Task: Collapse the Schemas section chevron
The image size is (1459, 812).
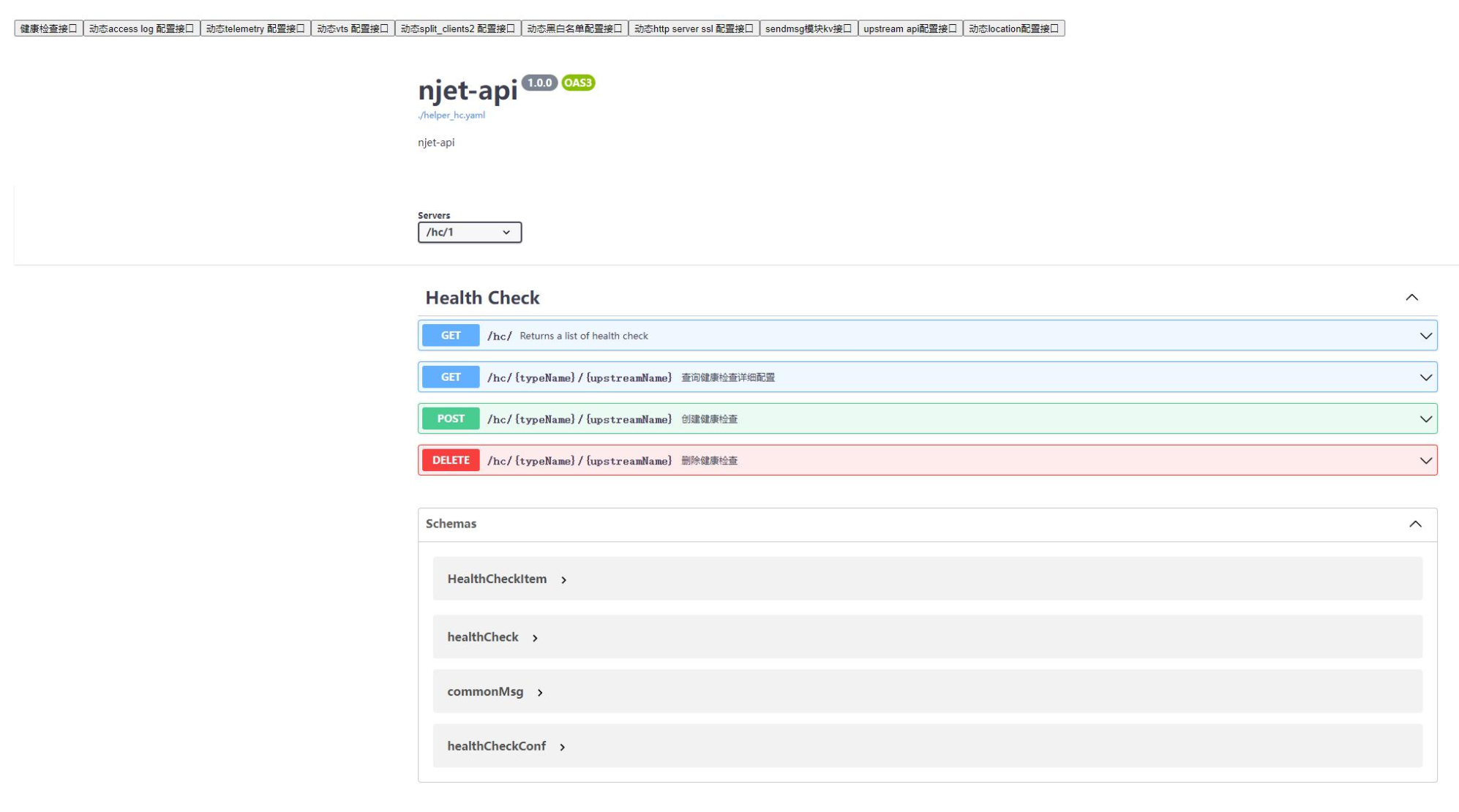Action: point(1414,525)
